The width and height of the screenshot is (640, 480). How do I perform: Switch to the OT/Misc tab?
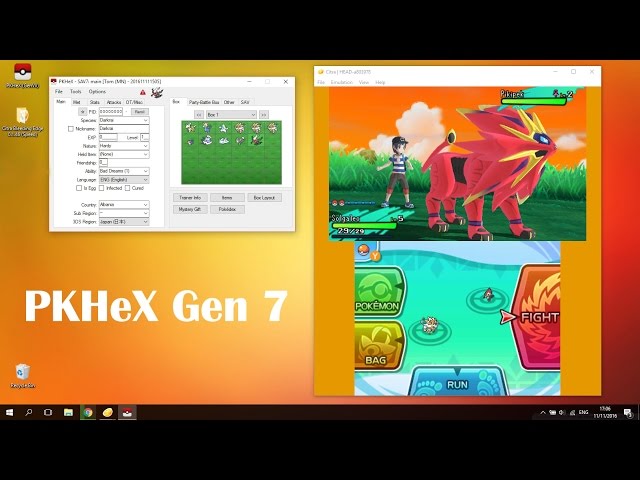tap(134, 102)
